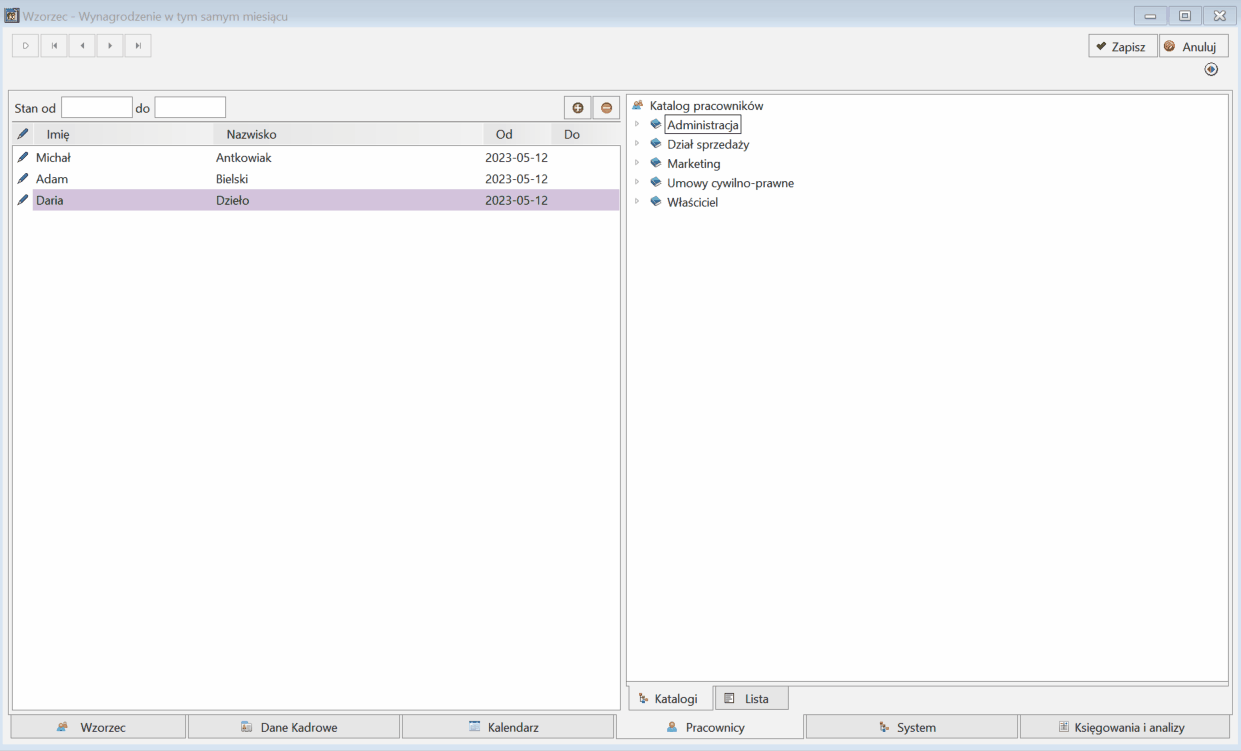Open the Wzorzec bottom tab
This screenshot has height=751, width=1241.
coord(98,727)
